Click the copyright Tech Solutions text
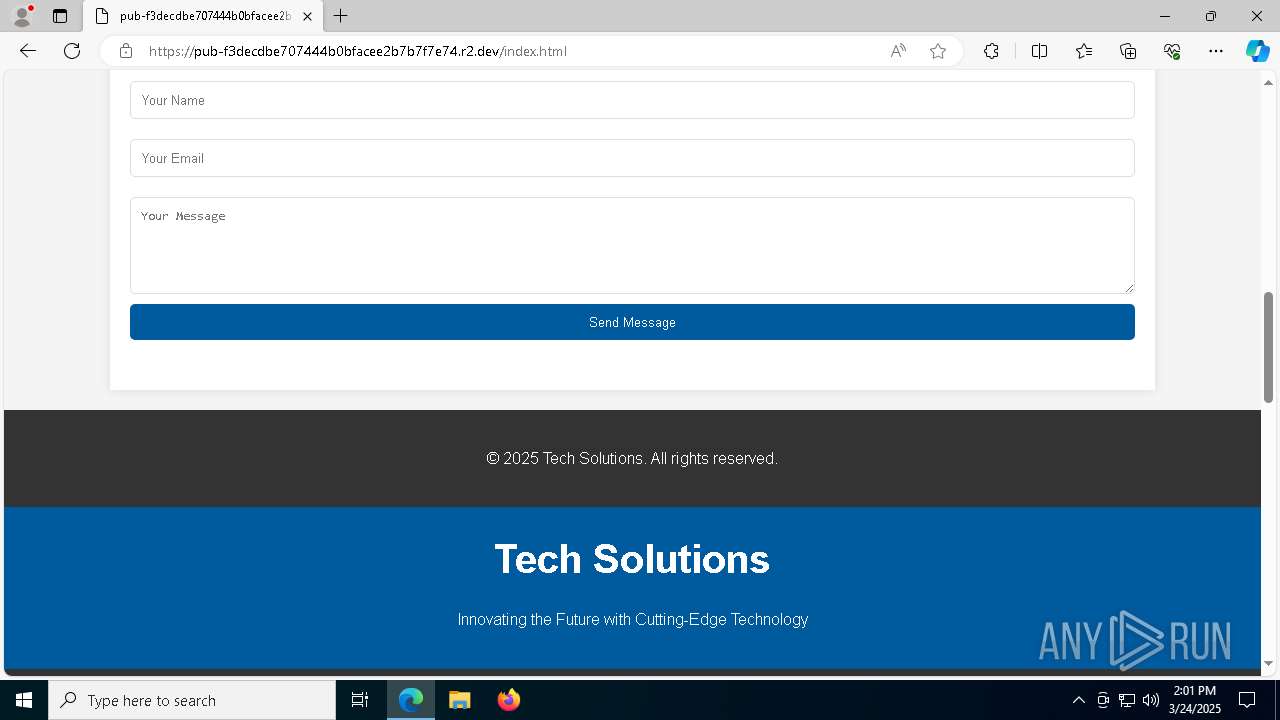 [x=632, y=458]
